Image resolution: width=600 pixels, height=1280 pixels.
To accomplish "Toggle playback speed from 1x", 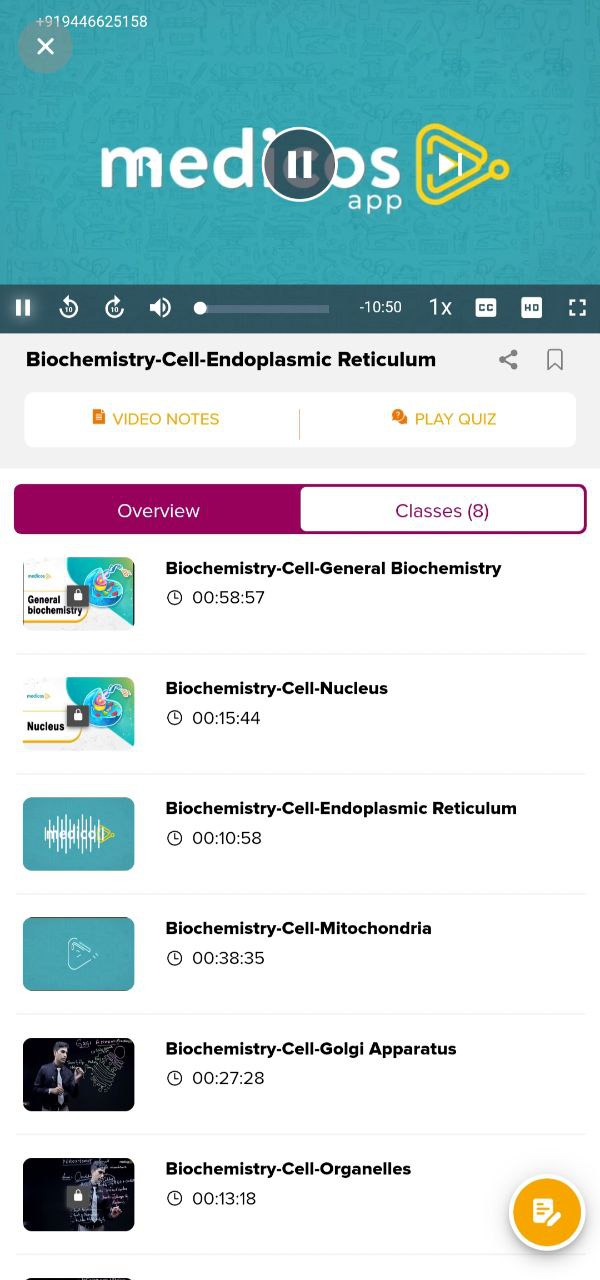I will click(x=440, y=307).
